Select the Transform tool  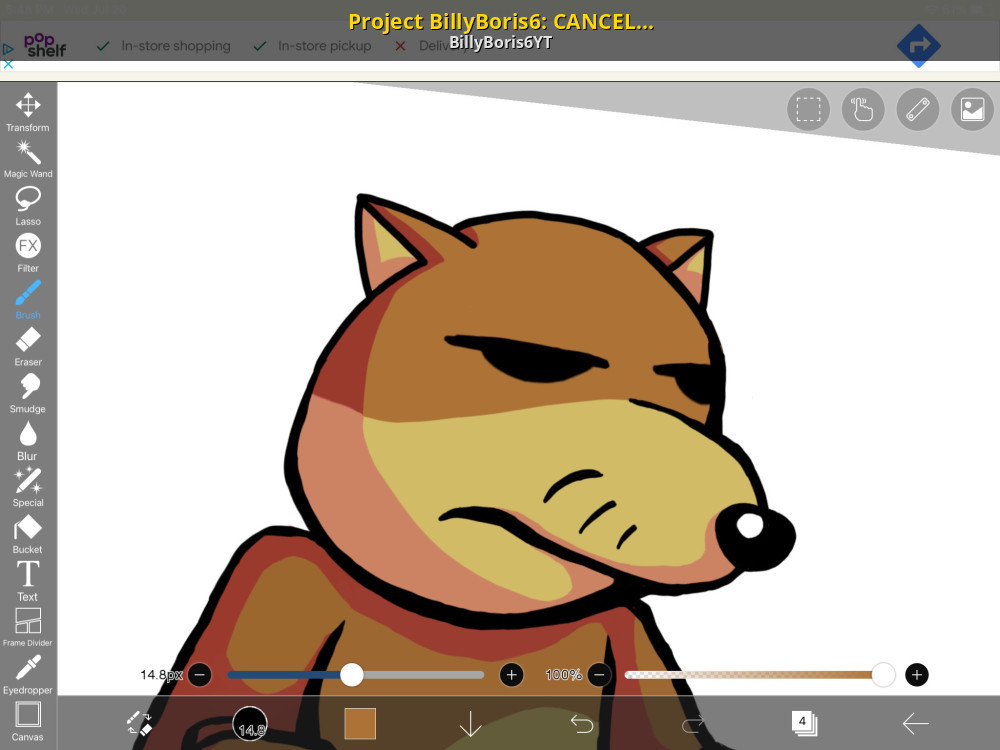(28, 112)
